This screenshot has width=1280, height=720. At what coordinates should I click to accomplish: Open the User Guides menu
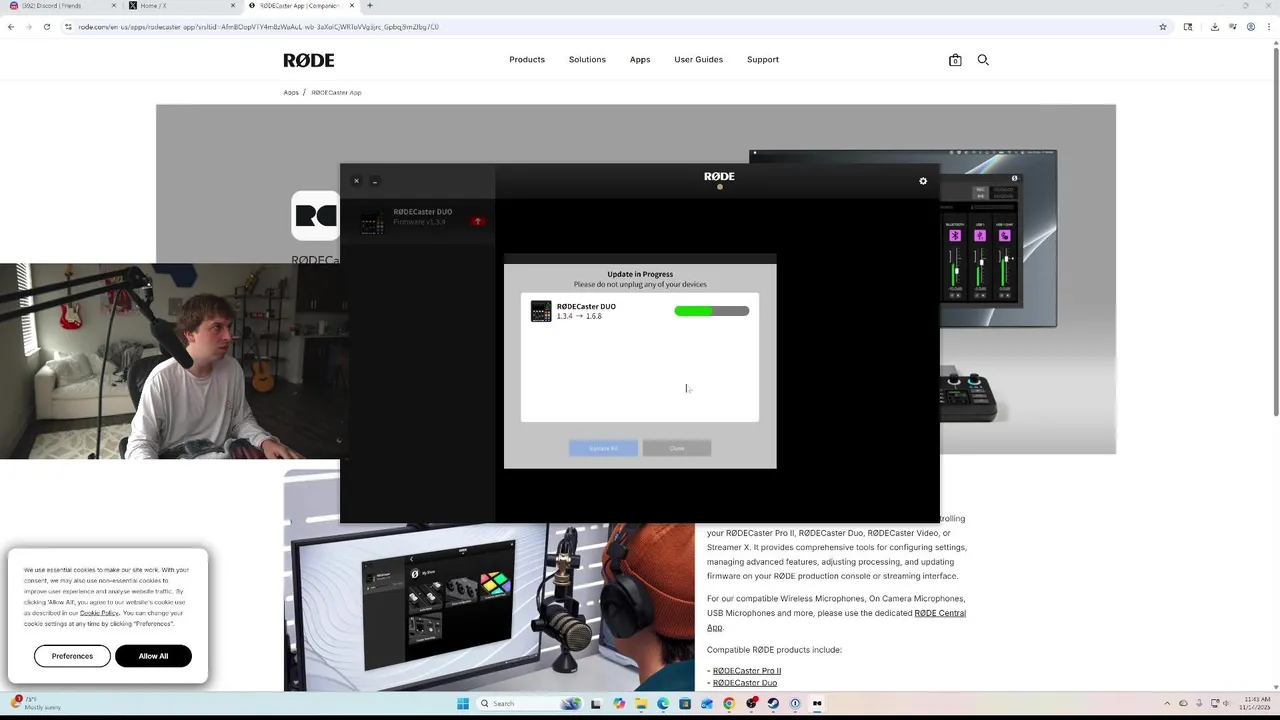point(698,60)
